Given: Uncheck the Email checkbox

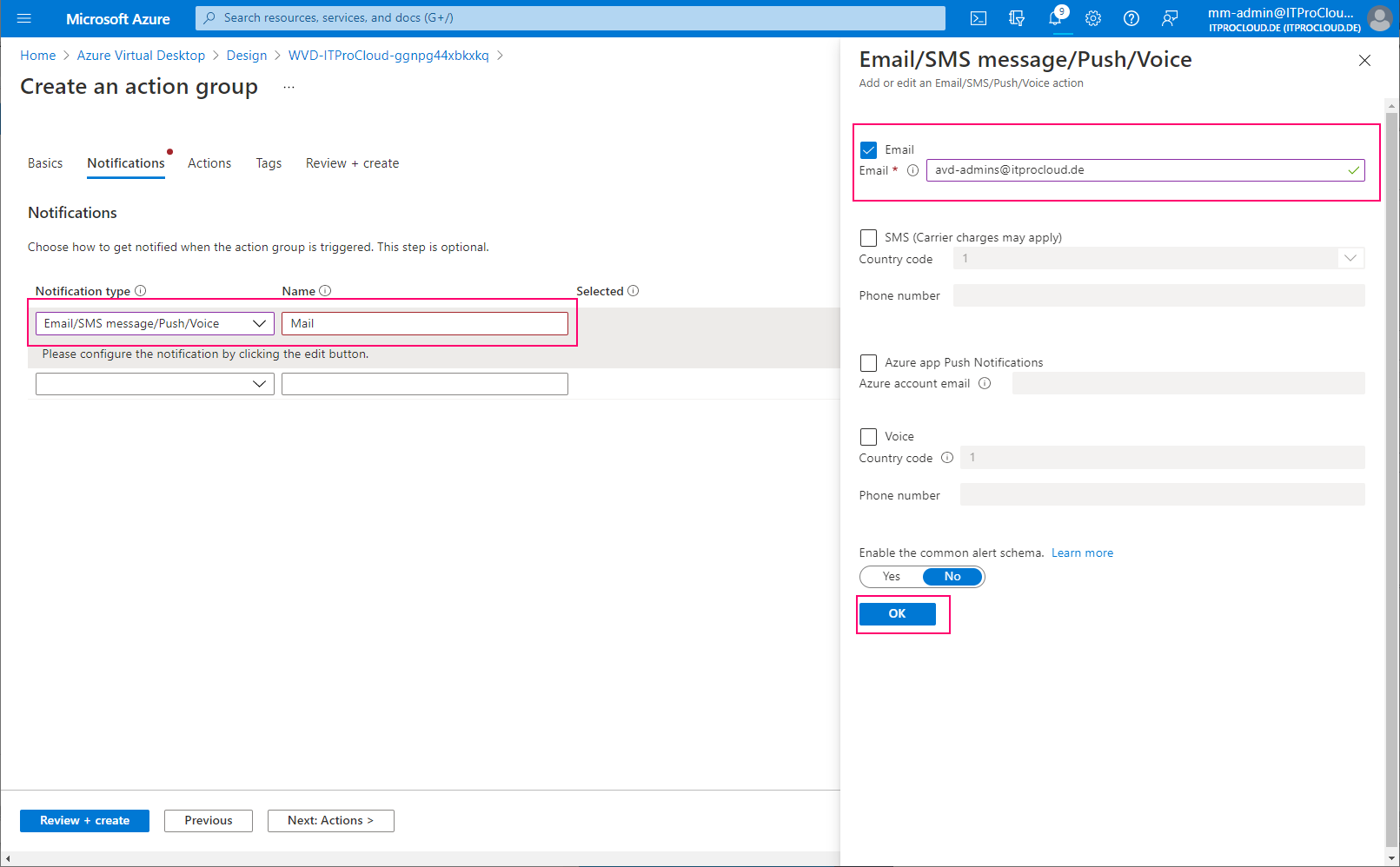Looking at the screenshot, I should pos(868,150).
